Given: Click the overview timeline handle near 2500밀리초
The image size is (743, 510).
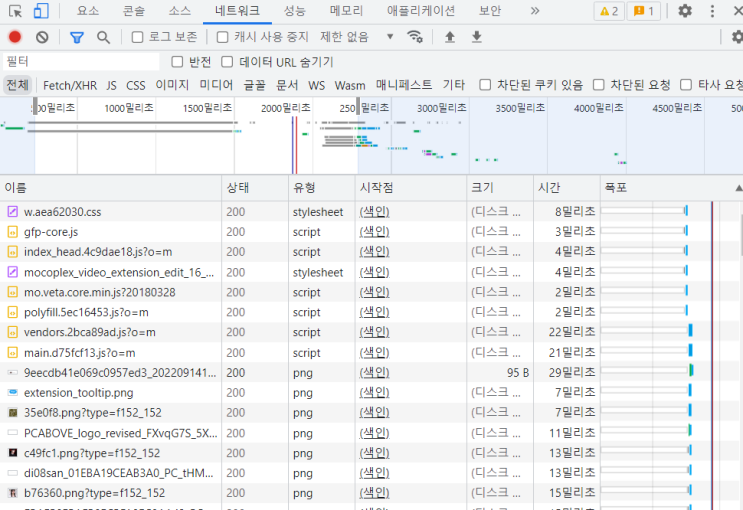Looking at the screenshot, I should (x=358, y=106).
